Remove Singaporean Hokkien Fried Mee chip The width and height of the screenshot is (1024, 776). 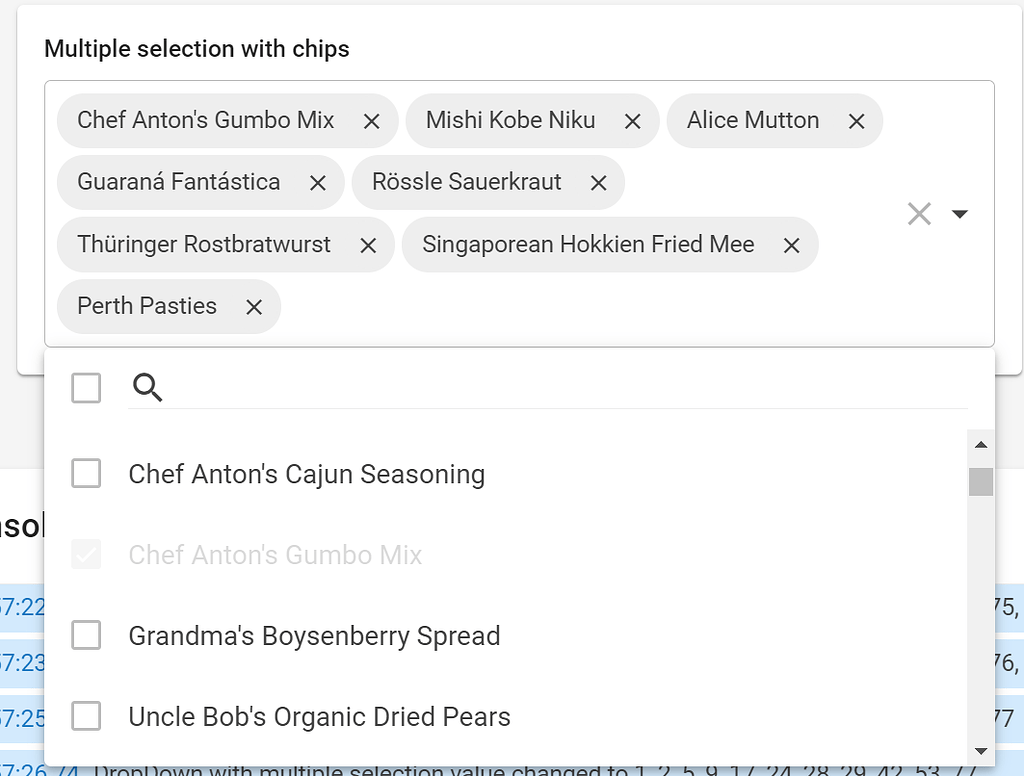(791, 245)
